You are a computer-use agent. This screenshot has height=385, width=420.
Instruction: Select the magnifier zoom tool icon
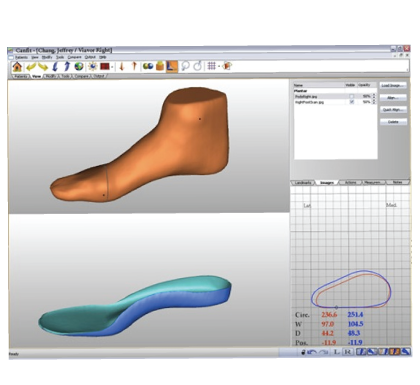click(185, 66)
